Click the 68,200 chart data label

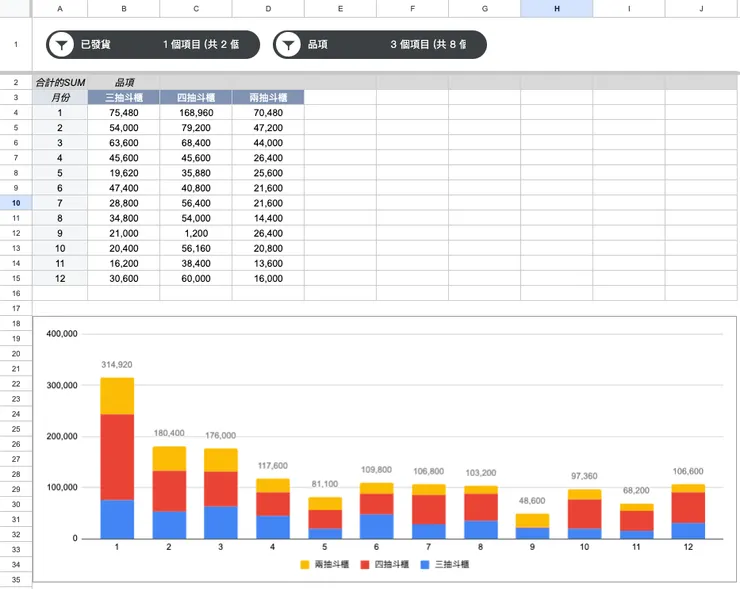pyautogui.click(x=636, y=491)
